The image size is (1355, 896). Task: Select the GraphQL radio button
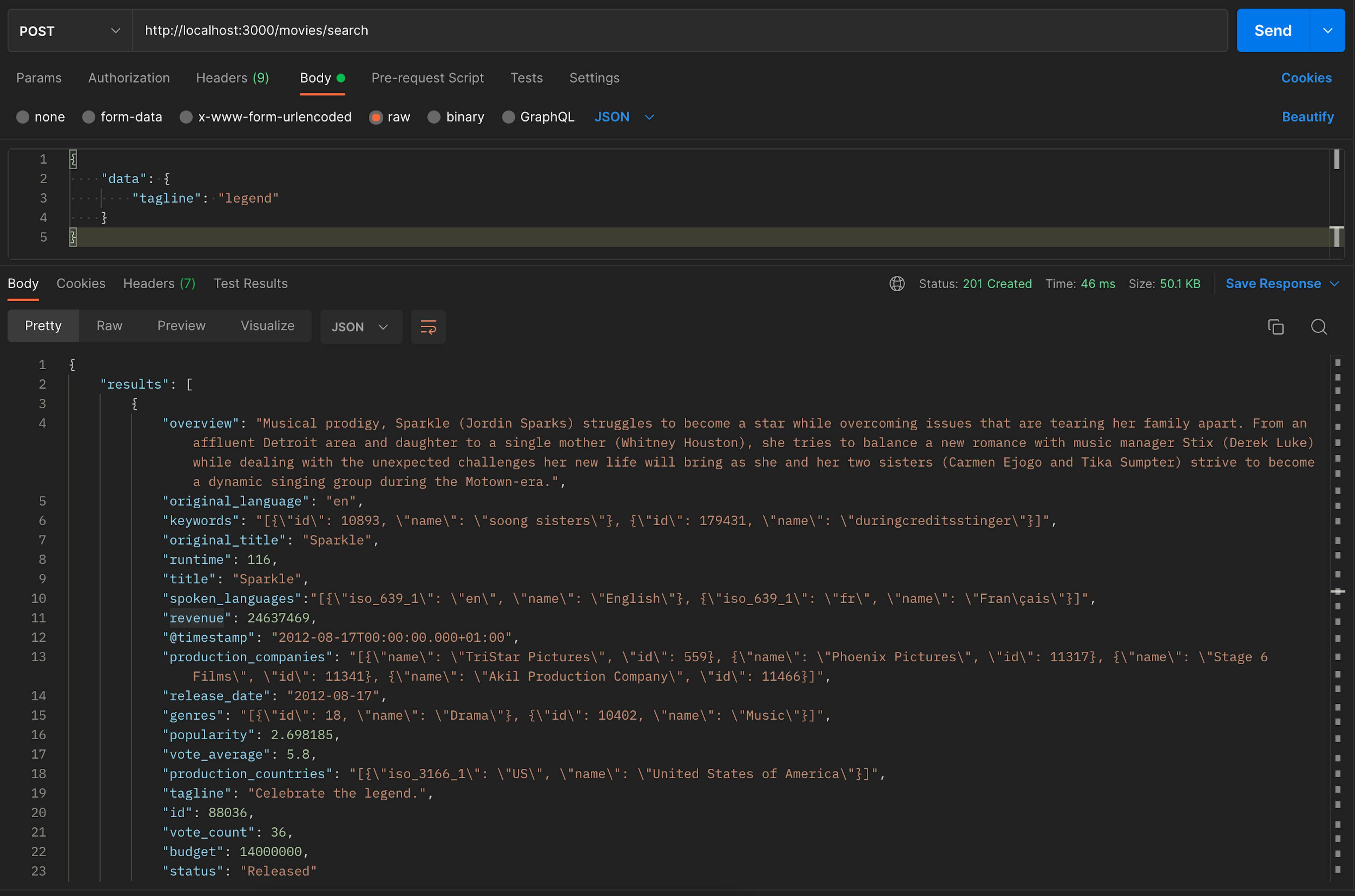coord(508,117)
